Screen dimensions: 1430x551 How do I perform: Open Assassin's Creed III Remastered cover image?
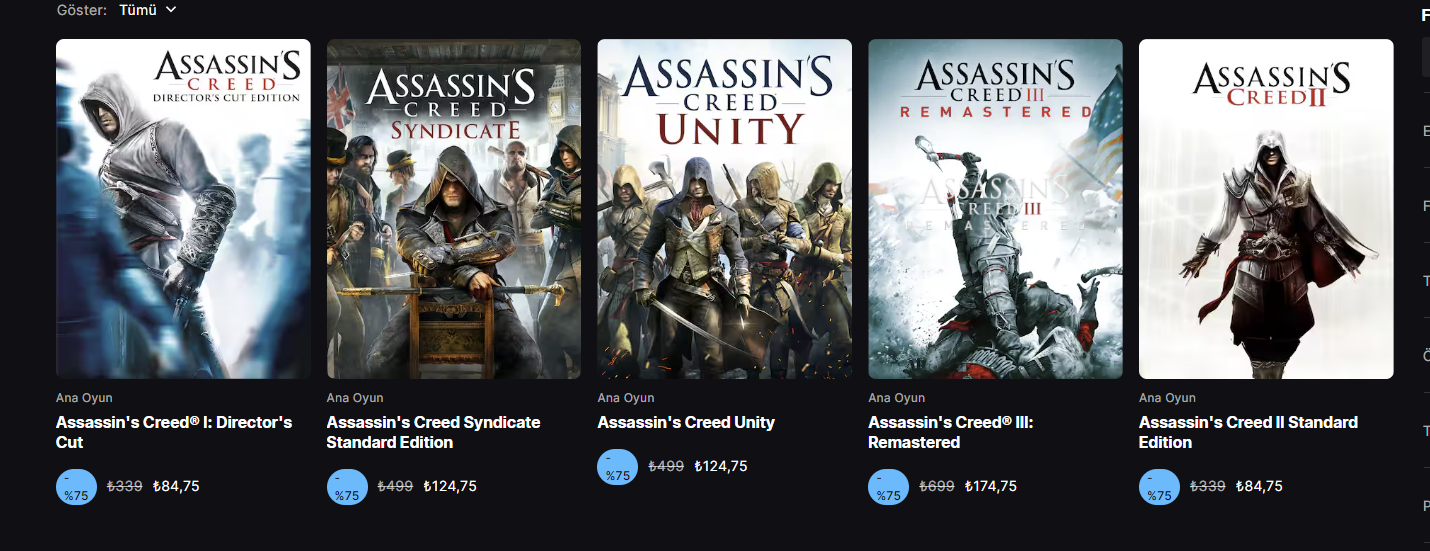click(x=995, y=209)
